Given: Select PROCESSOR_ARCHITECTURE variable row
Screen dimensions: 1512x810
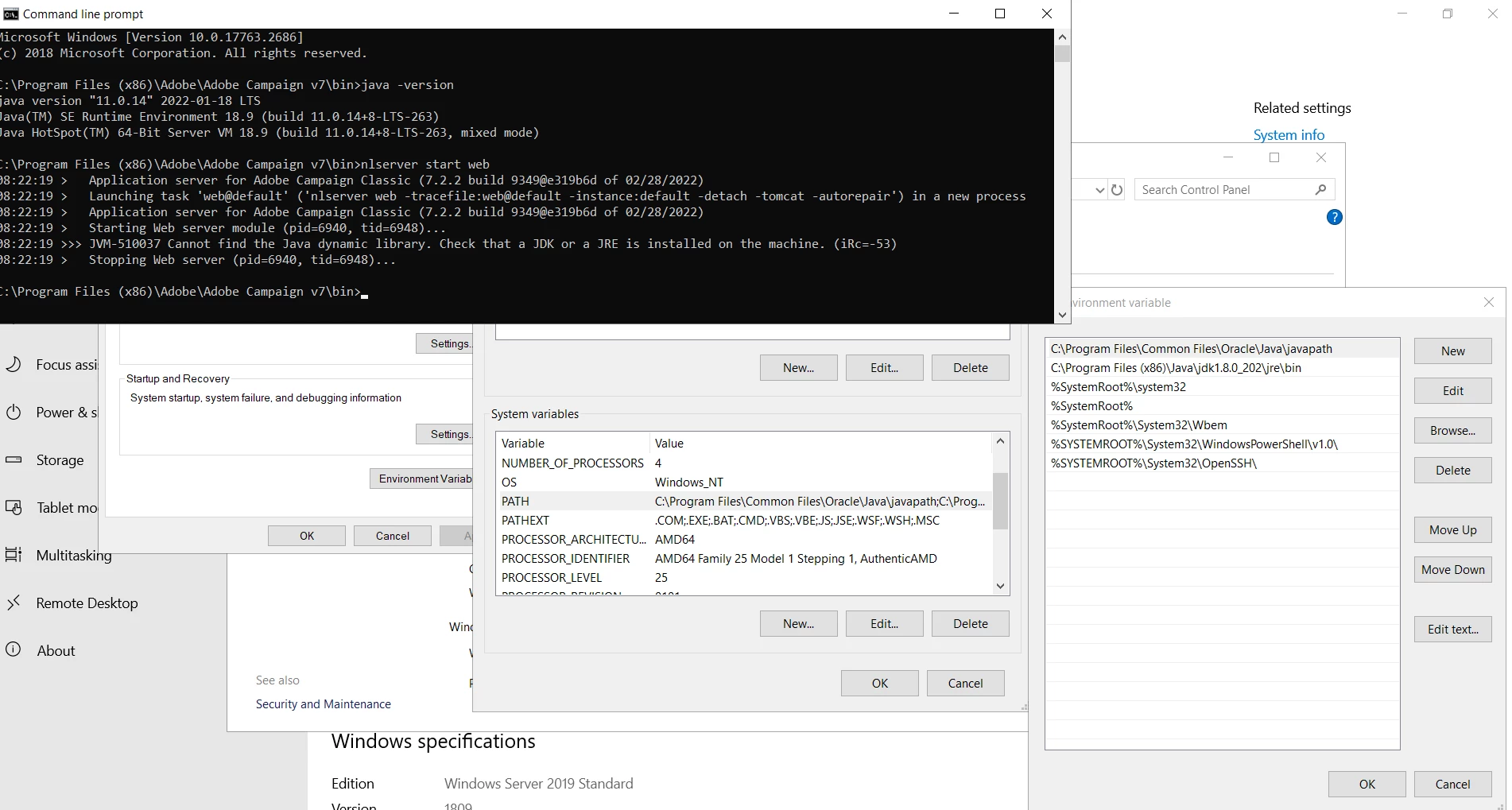Looking at the screenshot, I should coord(744,539).
